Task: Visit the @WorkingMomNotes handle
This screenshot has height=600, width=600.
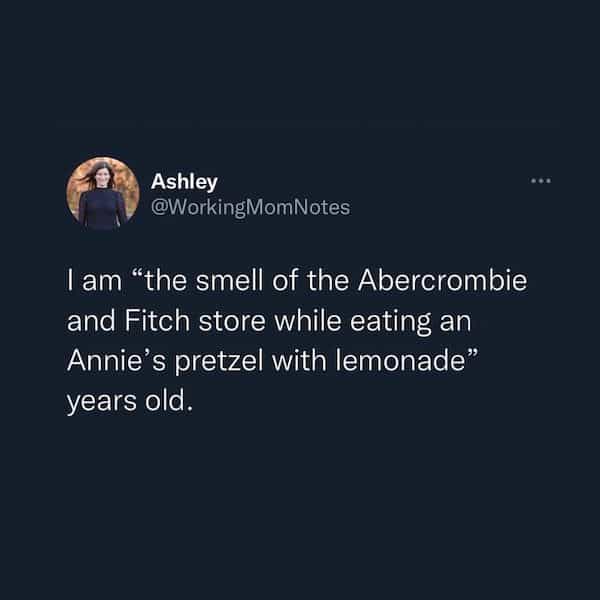Action: [235, 207]
